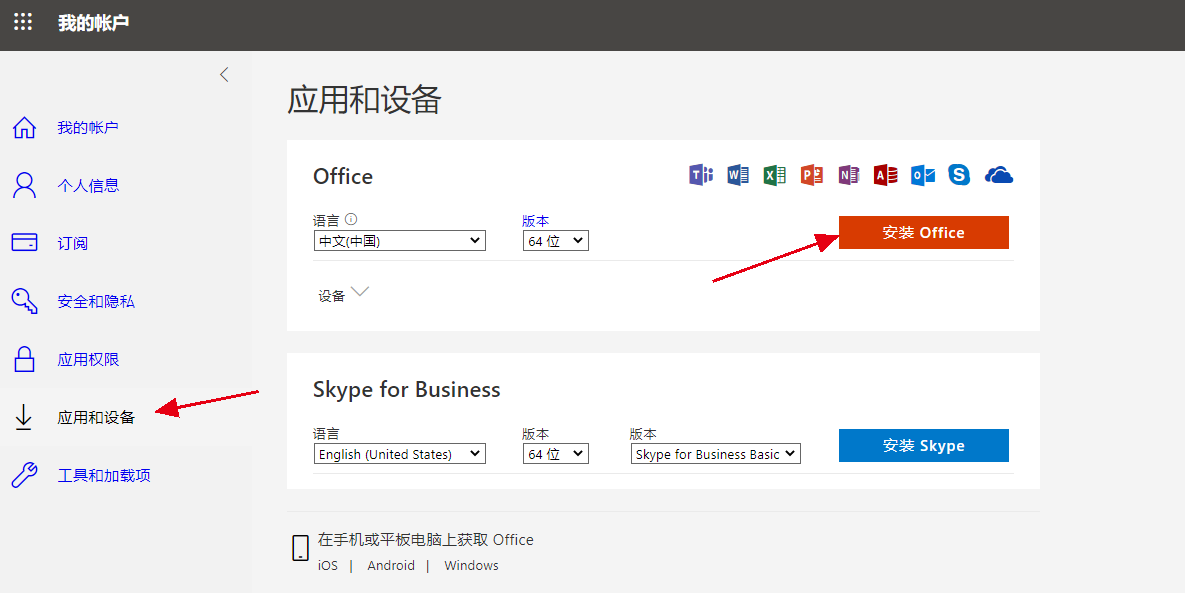
Task: Click 我的帐户 title in the top bar
Action: (x=94, y=23)
